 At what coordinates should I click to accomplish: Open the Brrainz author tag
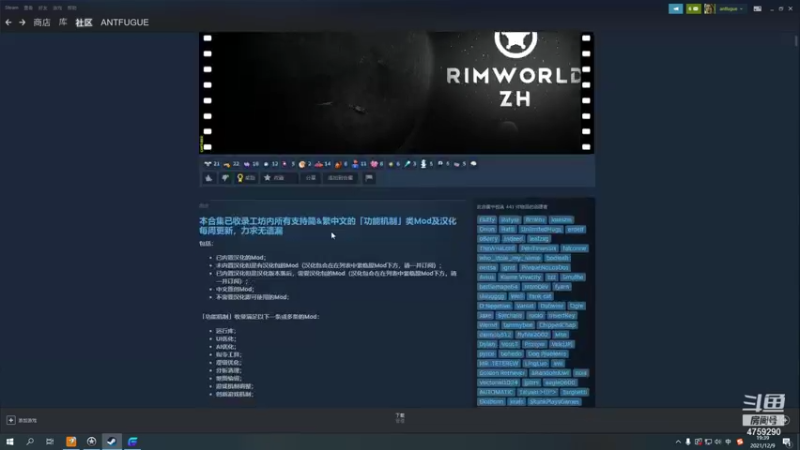(535, 220)
